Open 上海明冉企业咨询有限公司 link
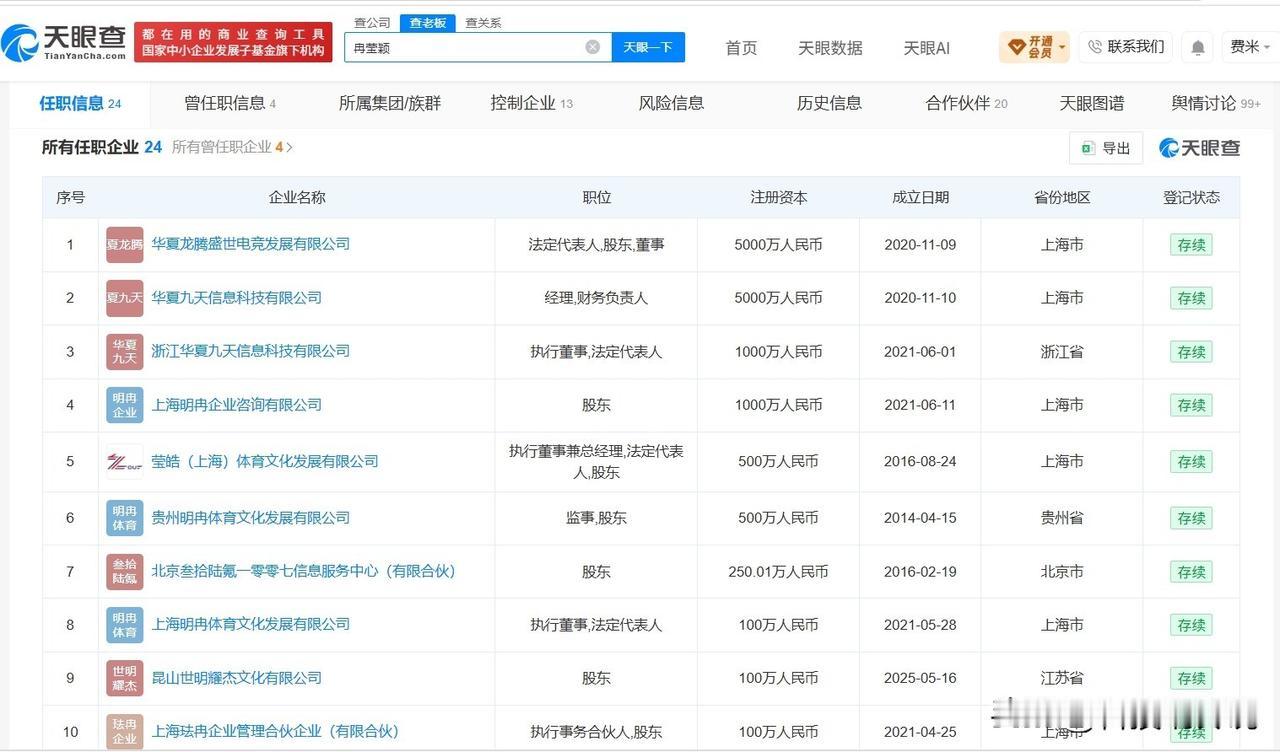The height and width of the screenshot is (752, 1280). 236,405
